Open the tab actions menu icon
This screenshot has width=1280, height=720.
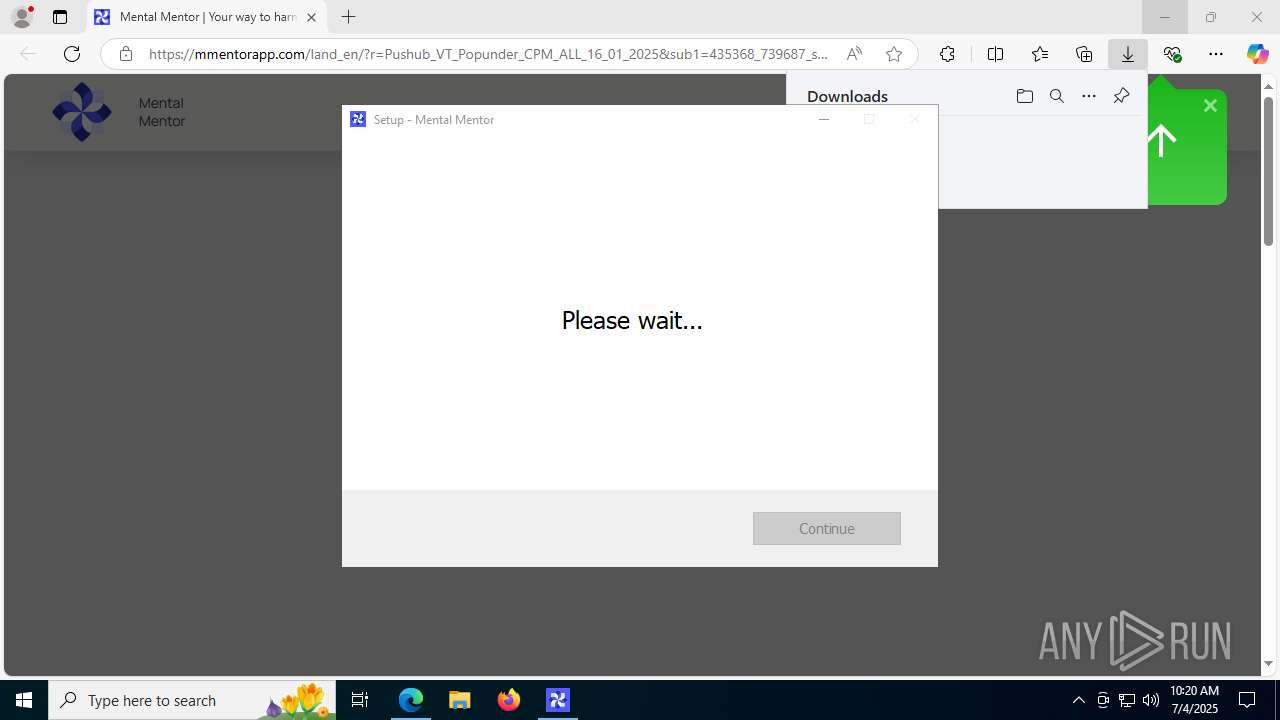click(60, 17)
